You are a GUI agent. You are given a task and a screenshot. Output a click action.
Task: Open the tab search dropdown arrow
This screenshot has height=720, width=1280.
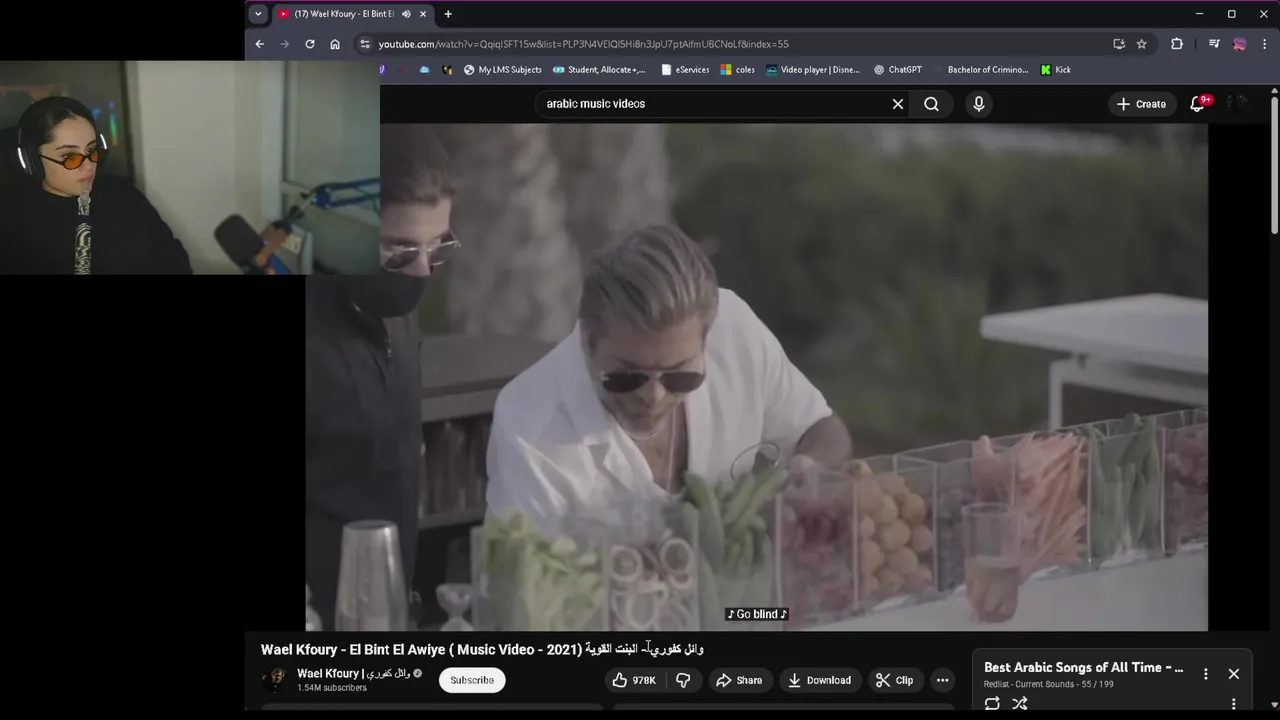click(258, 14)
